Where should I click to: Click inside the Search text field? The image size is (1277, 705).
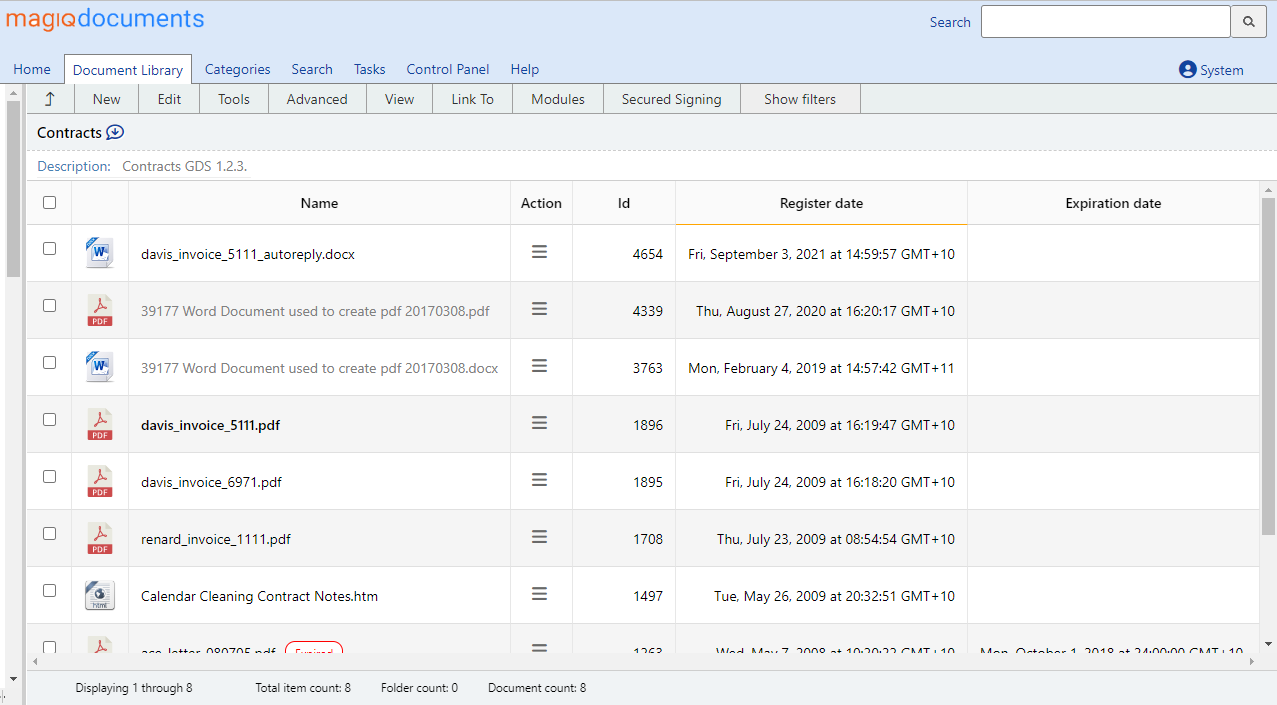click(x=1105, y=22)
